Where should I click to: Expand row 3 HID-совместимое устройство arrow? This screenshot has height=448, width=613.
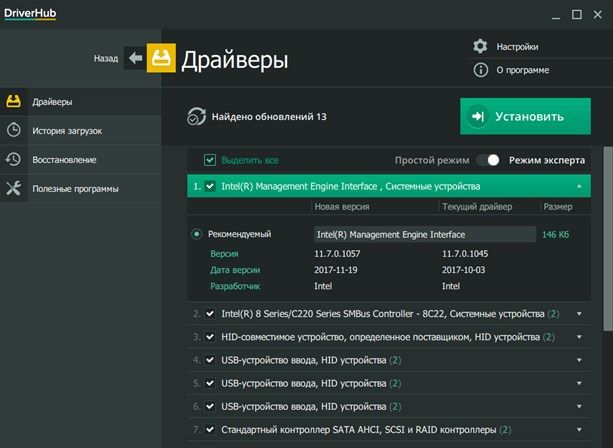(x=579, y=337)
